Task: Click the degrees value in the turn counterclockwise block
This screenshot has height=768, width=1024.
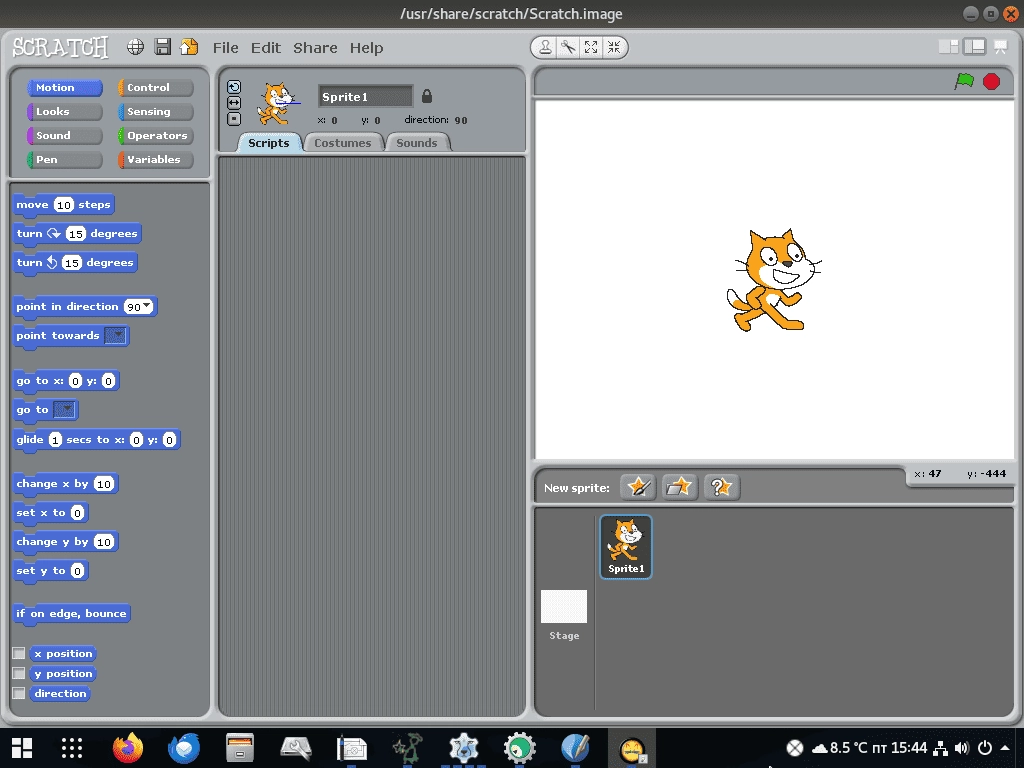Action: pos(72,263)
